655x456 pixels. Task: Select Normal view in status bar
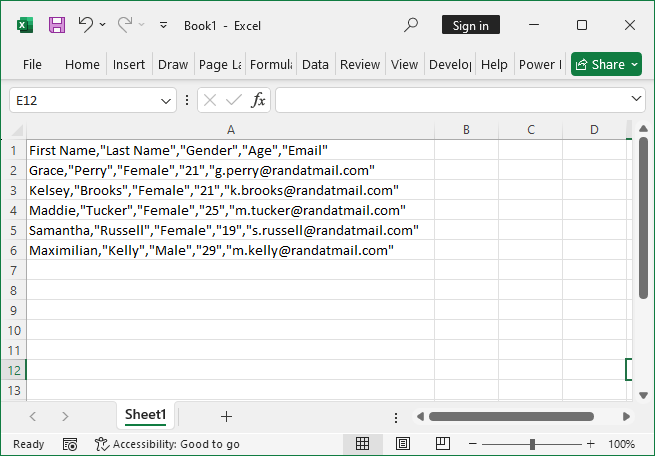pos(363,444)
